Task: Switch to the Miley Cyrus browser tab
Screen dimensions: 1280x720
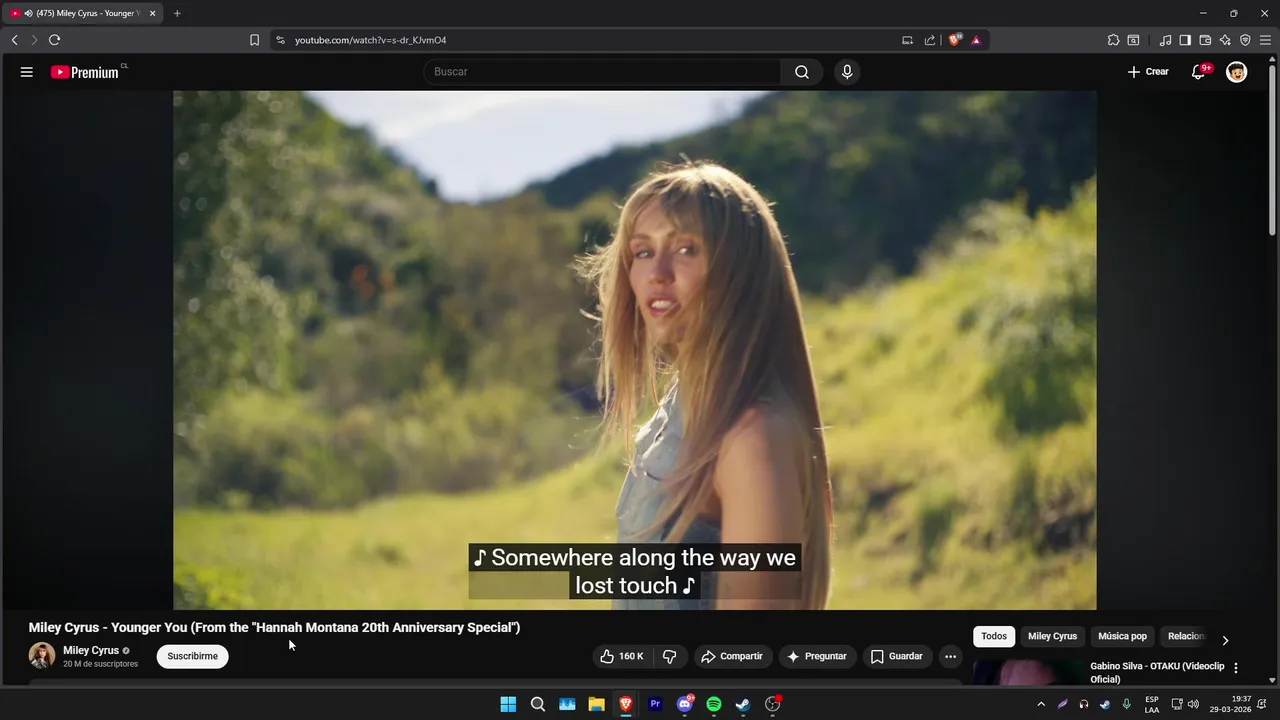Action: coord(83,13)
